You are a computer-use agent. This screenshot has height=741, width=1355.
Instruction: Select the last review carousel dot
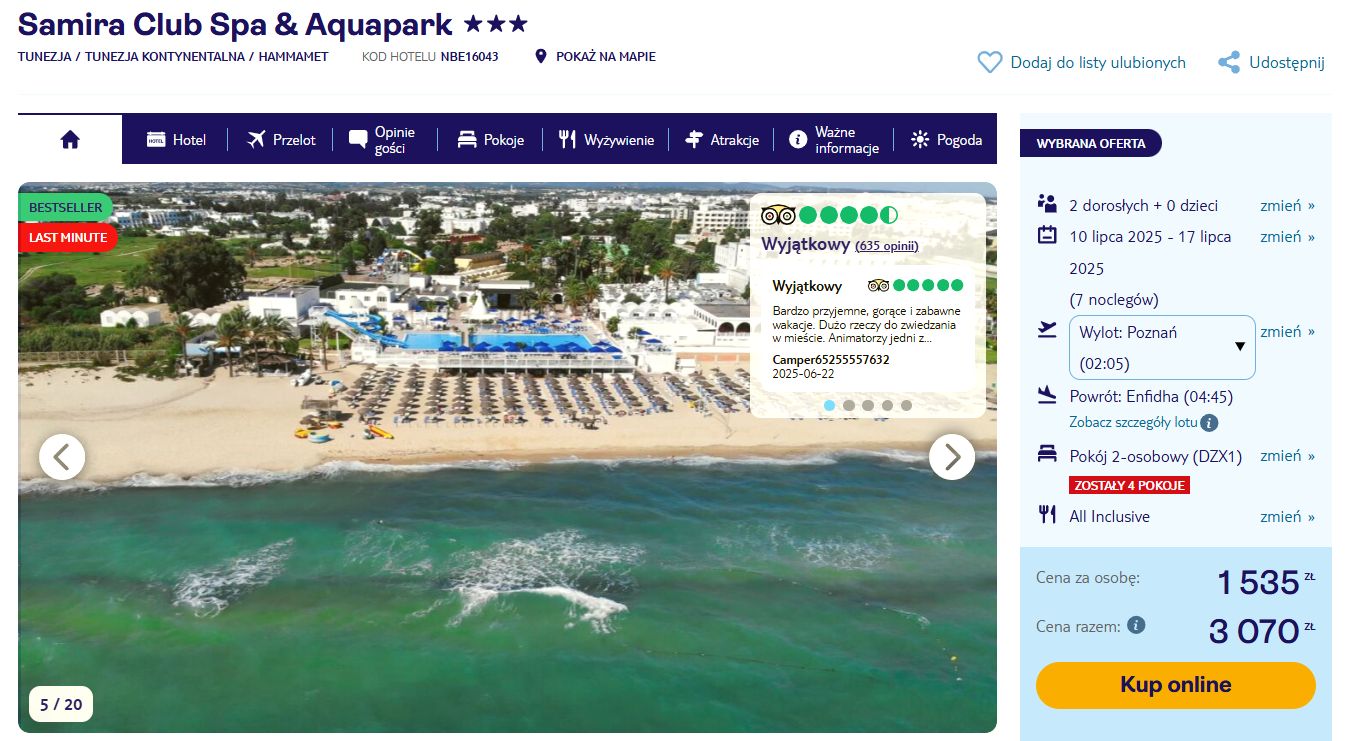tap(906, 405)
